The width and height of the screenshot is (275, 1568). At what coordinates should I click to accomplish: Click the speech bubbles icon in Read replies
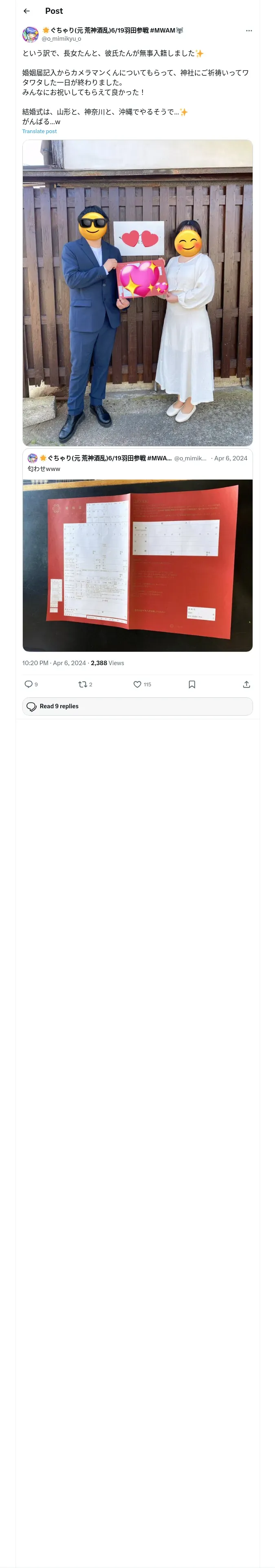(32, 706)
